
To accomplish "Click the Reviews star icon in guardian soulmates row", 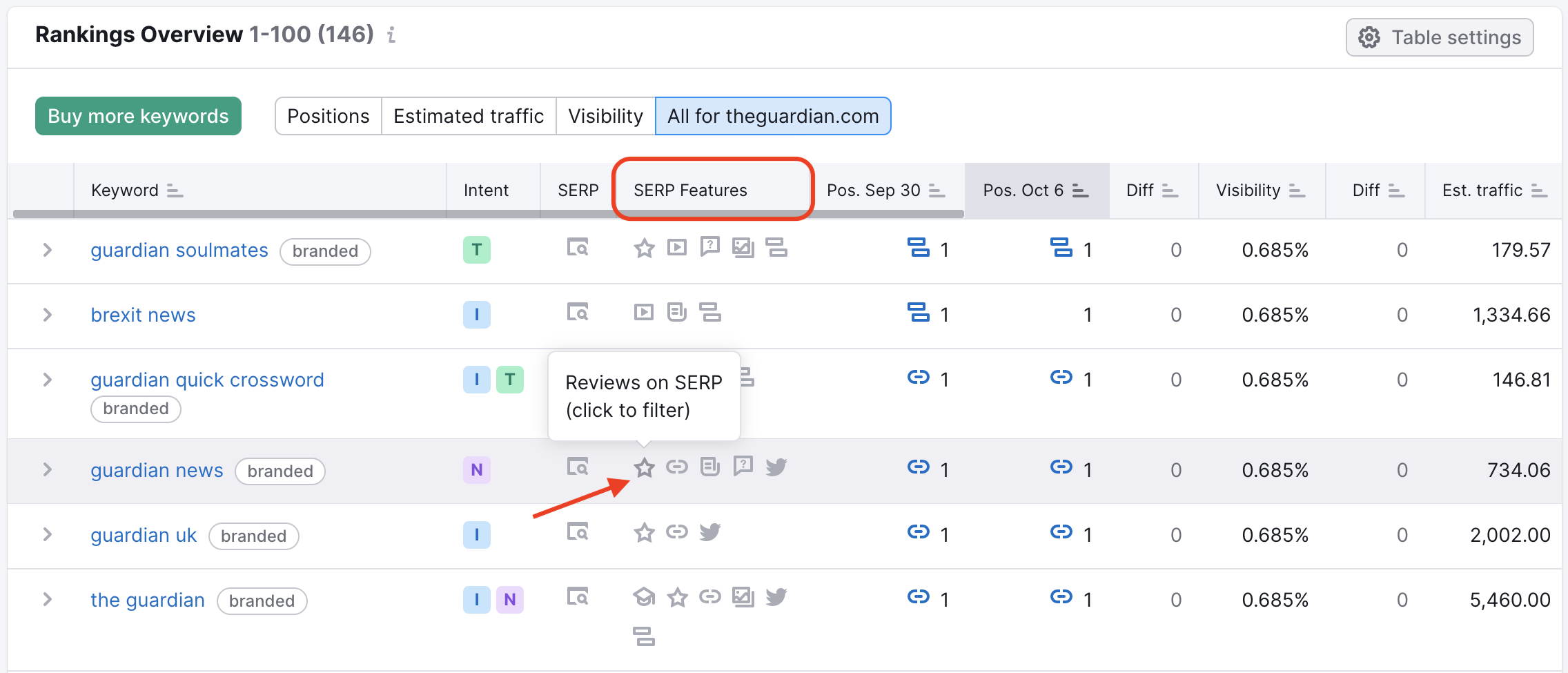I will 644,248.
